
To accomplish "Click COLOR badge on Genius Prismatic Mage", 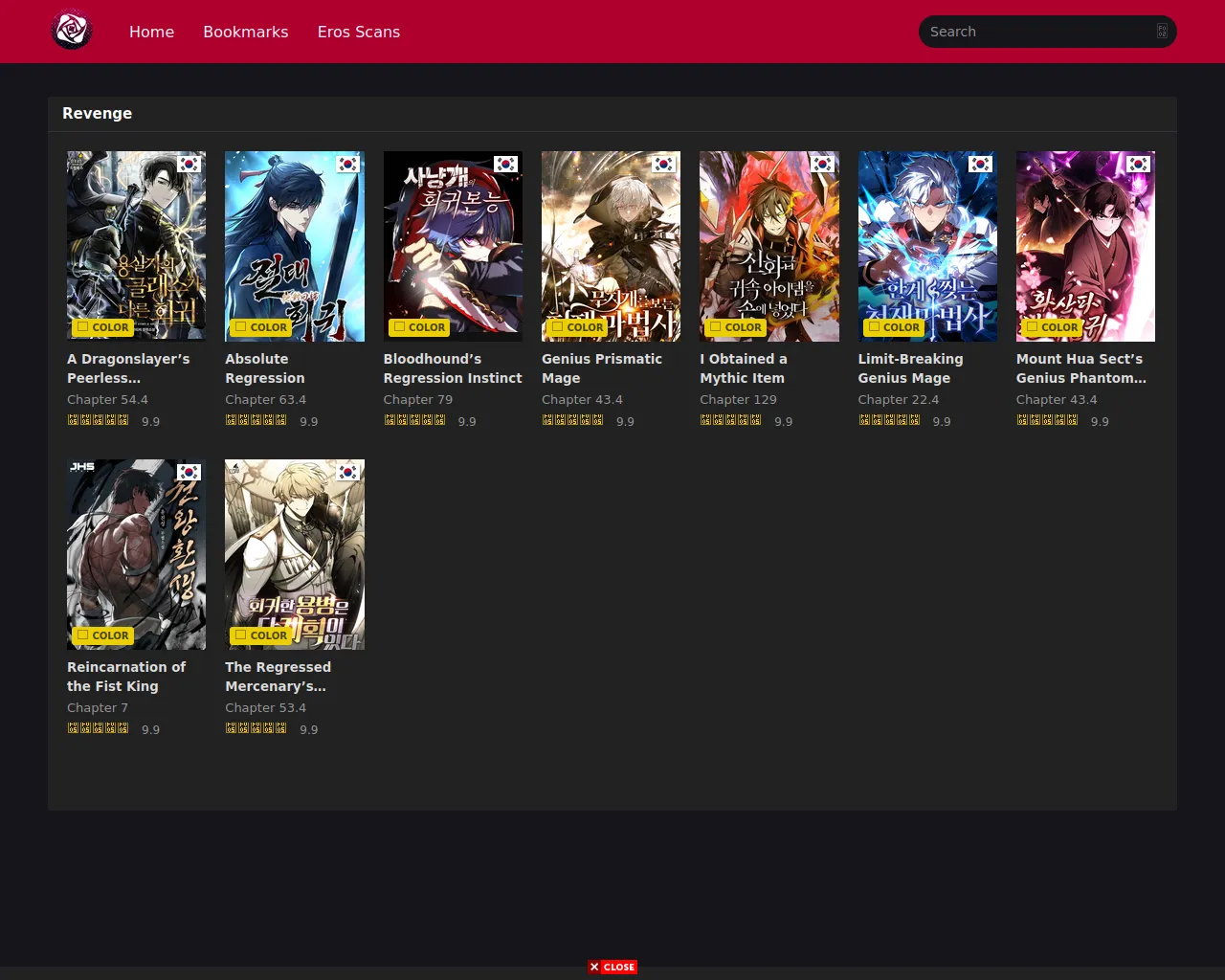I will [x=577, y=327].
